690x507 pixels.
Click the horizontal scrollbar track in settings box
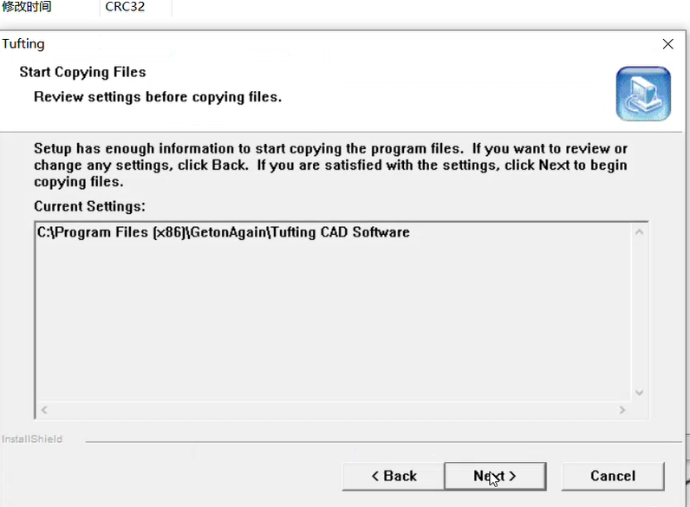[x=333, y=410]
